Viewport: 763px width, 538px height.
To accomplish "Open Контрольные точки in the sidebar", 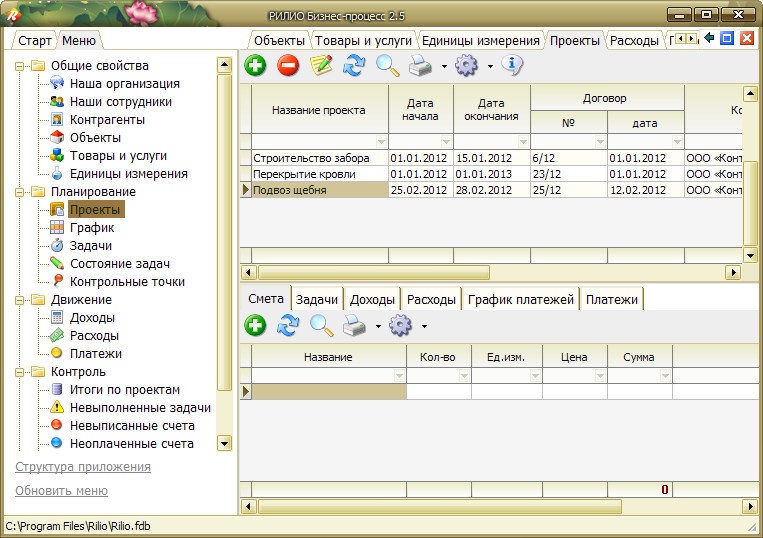I will (x=127, y=282).
